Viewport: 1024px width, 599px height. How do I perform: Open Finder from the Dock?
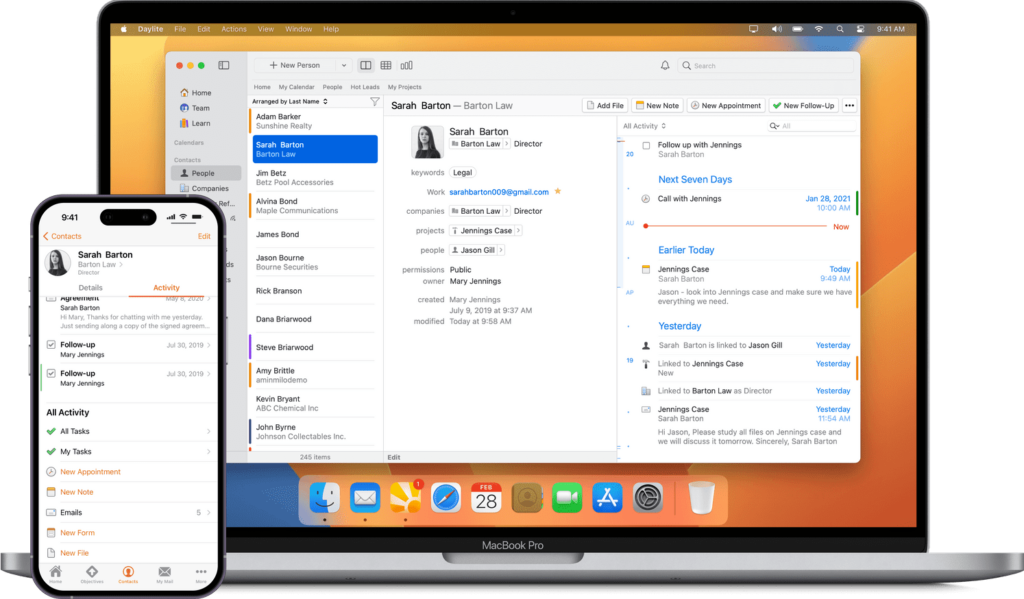click(x=325, y=498)
